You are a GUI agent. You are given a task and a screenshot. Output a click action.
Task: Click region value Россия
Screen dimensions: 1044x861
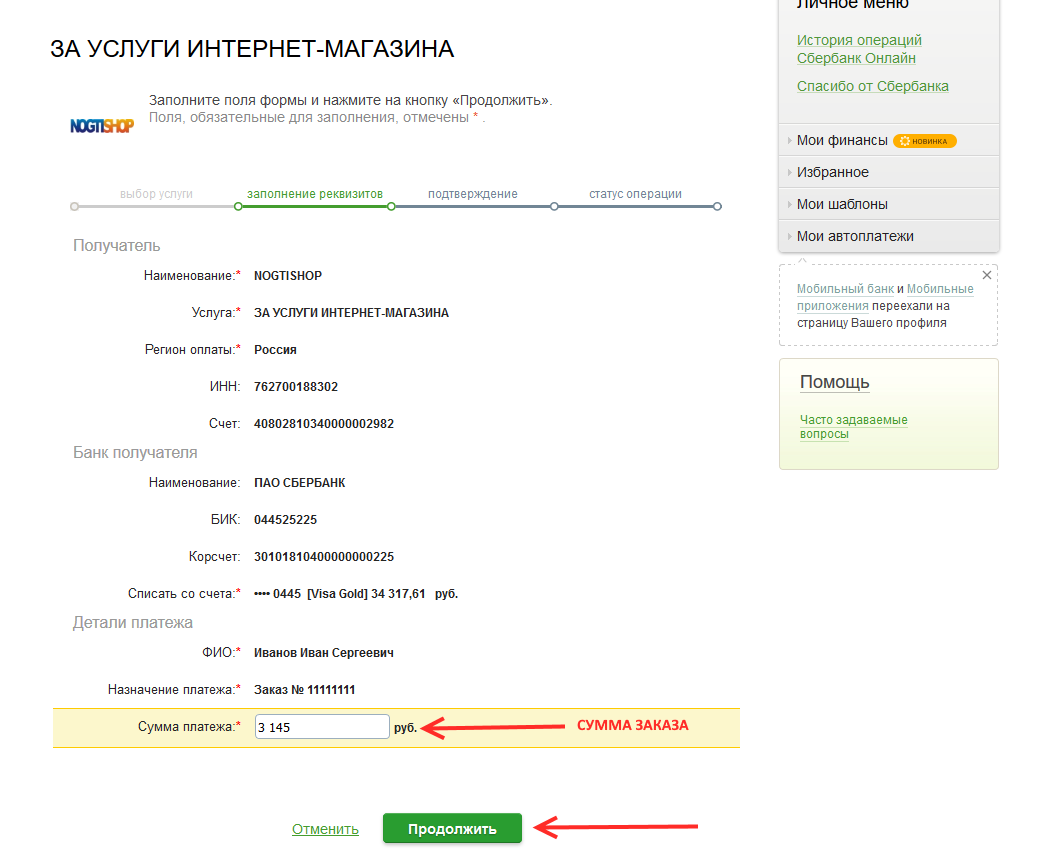click(x=275, y=350)
